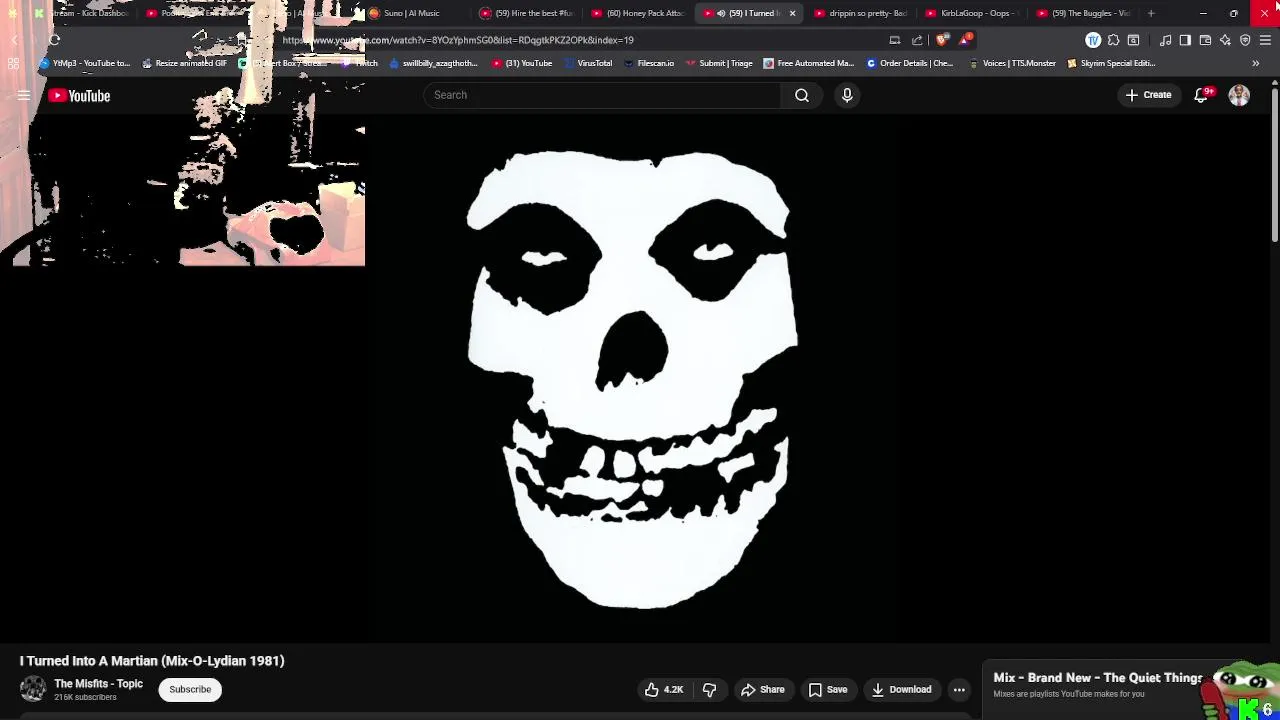1280x720 pixels.
Task: Activate voice search microphone
Action: (x=847, y=95)
